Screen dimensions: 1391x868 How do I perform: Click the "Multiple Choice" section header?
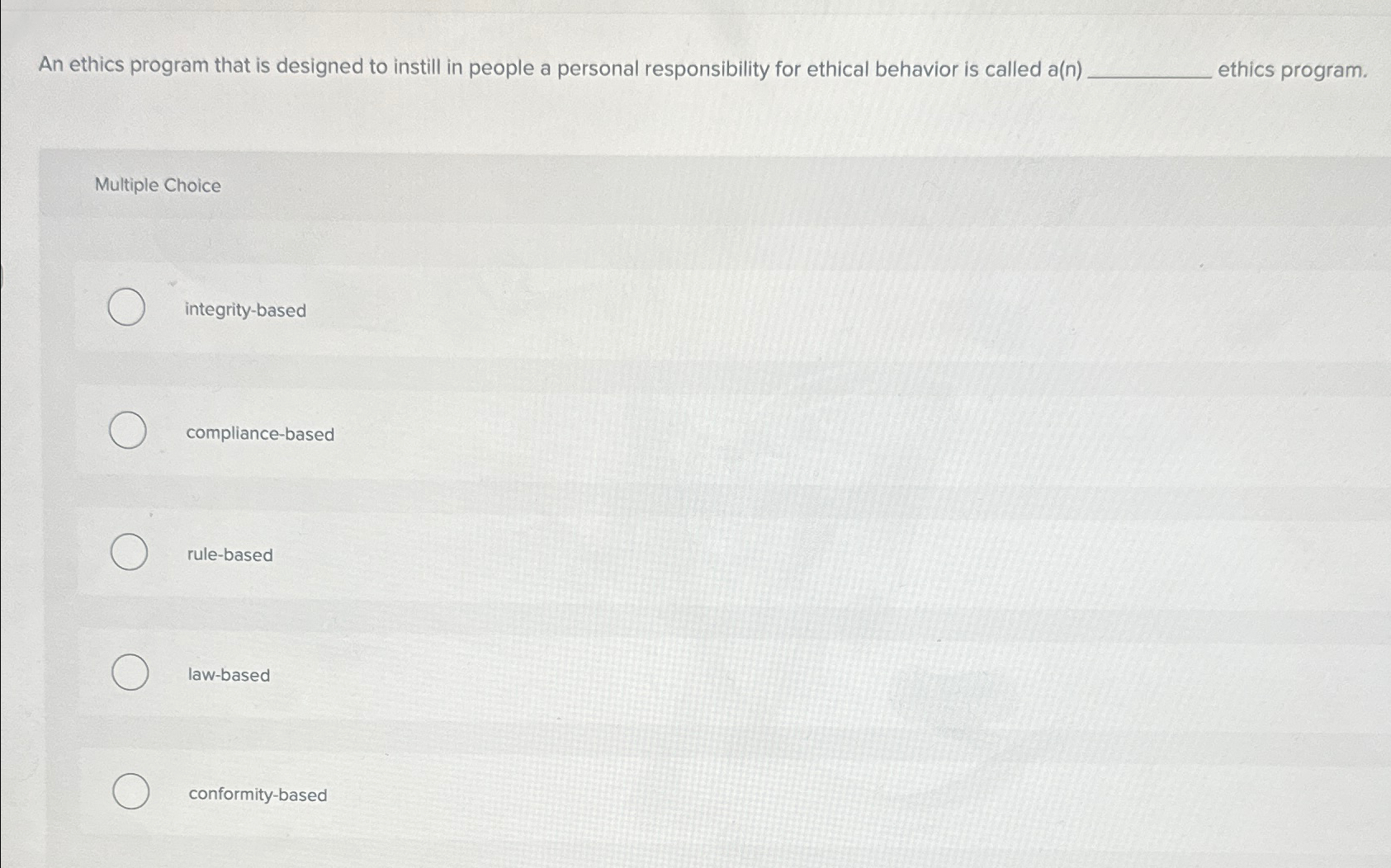click(158, 185)
